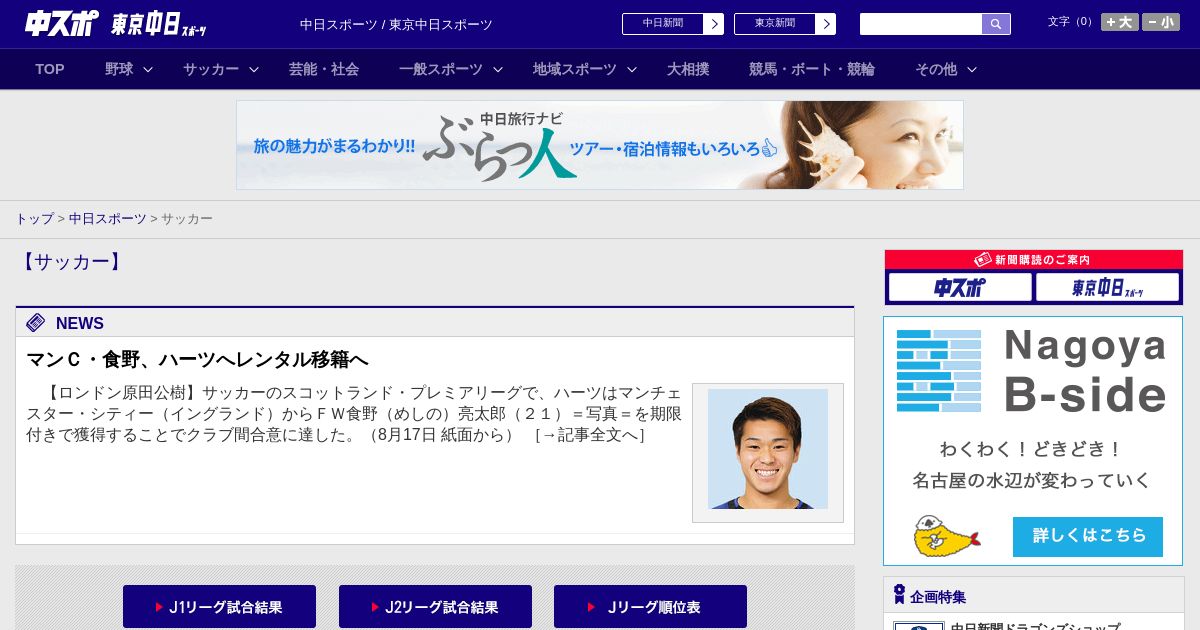Open headline マンC・食野、ハーツへレンタル移籍へ
The image size is (1200, 630).
pos(197,360)
